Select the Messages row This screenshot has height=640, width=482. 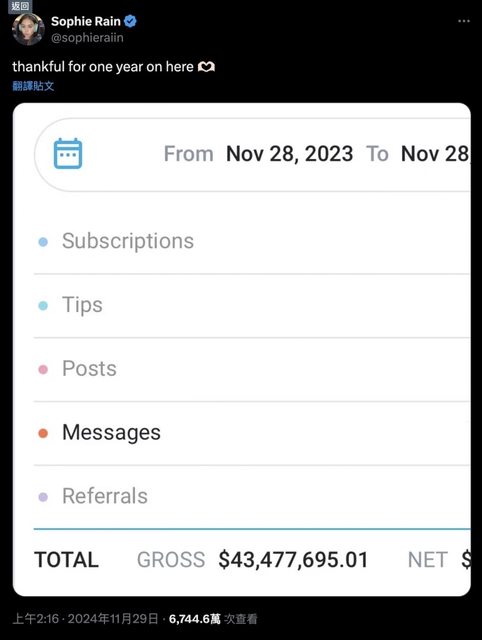point(252,433)
